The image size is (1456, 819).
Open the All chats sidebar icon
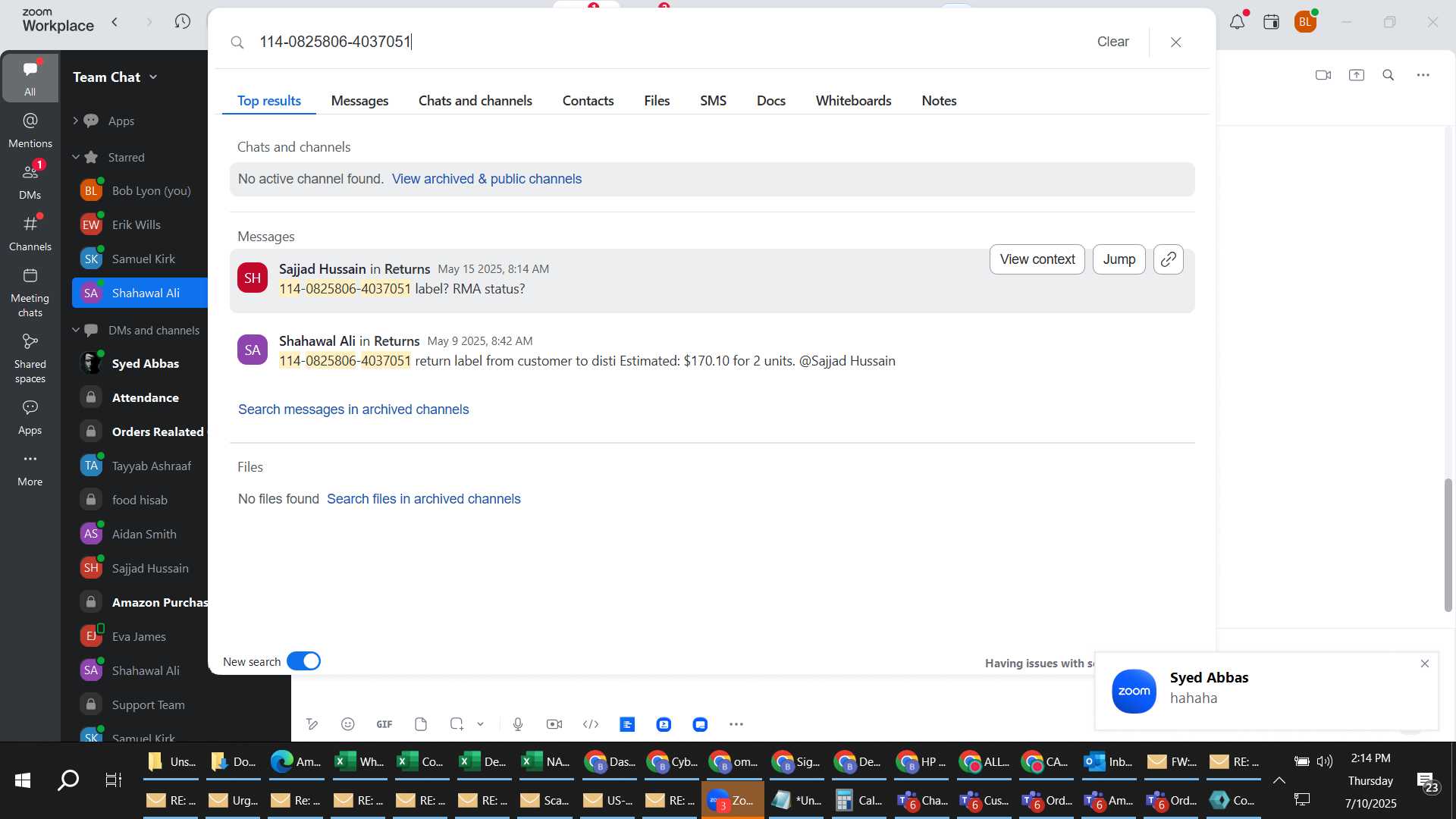(x=30, y=77)
